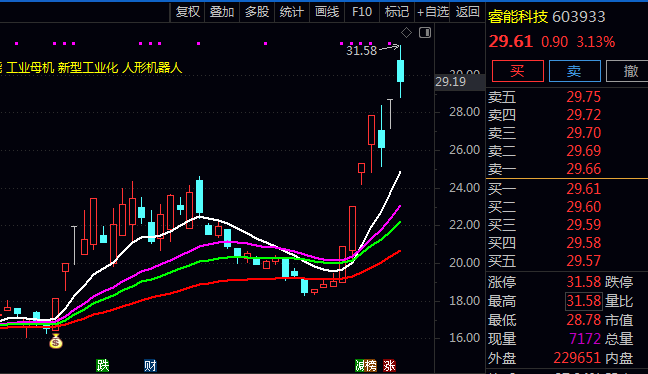Screen dimensions: 648x374
Task: Click the 买二 price 29.60
Action: (584, 207)
